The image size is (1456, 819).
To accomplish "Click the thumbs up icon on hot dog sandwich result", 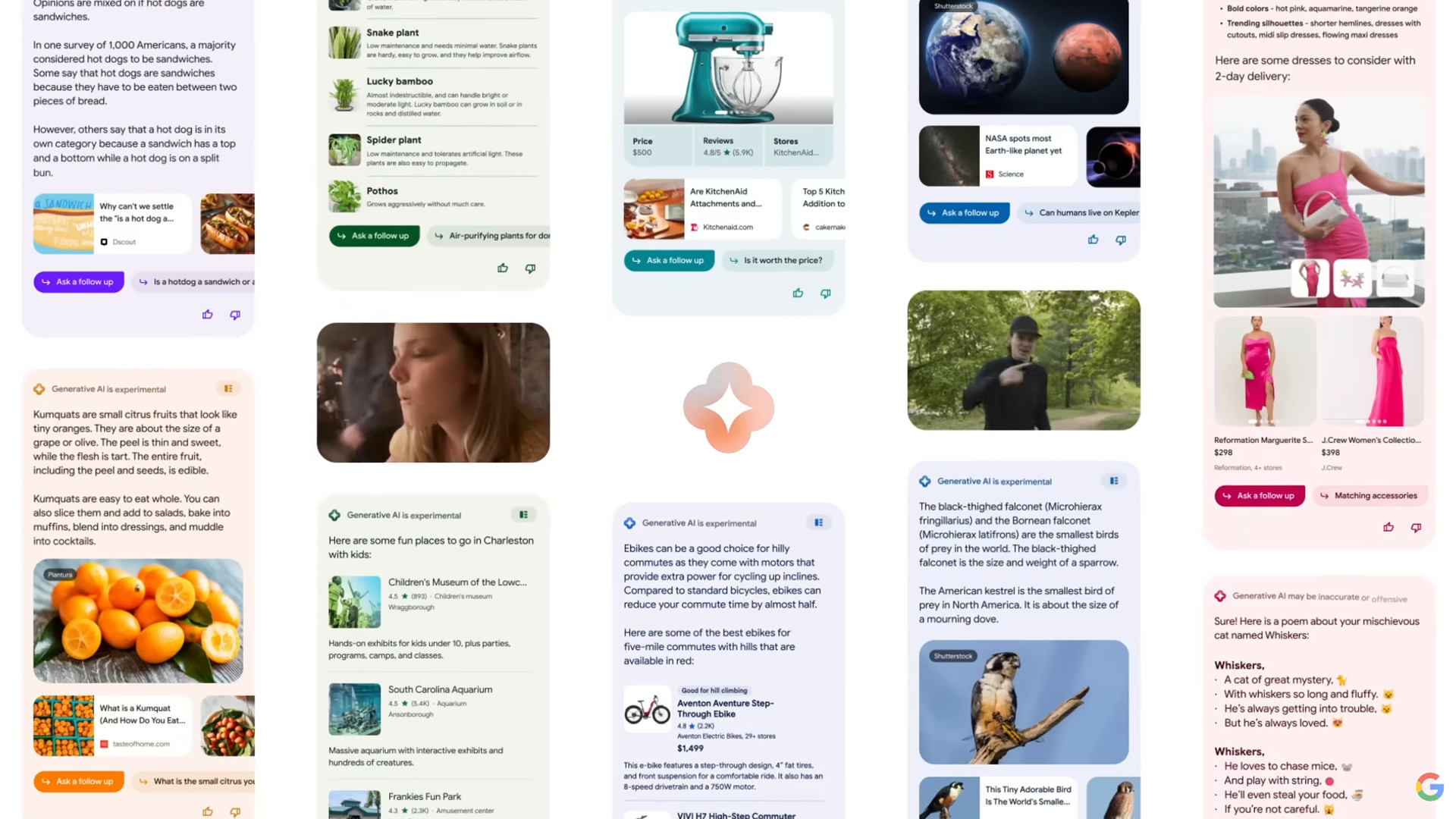I will tap(207, 314).
